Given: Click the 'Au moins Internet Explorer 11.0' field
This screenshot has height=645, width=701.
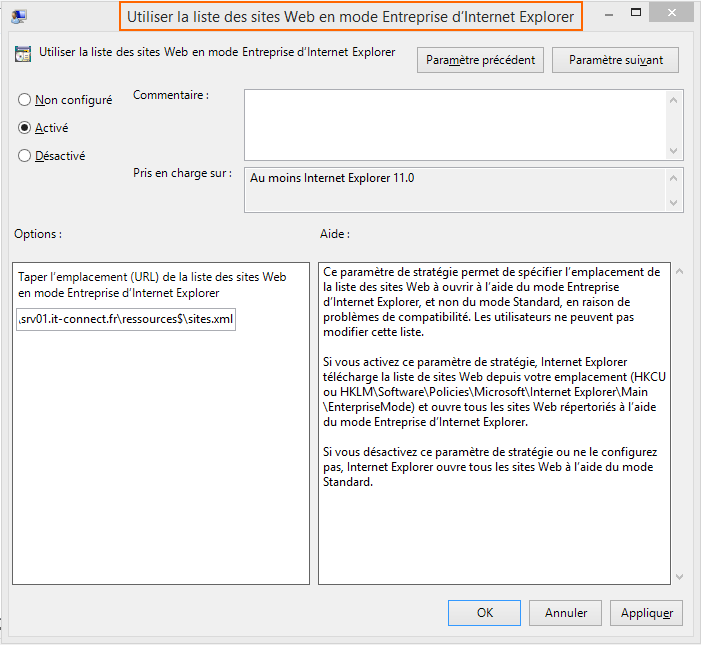Looking at the screenshot, I should click(x=455, y=189).
